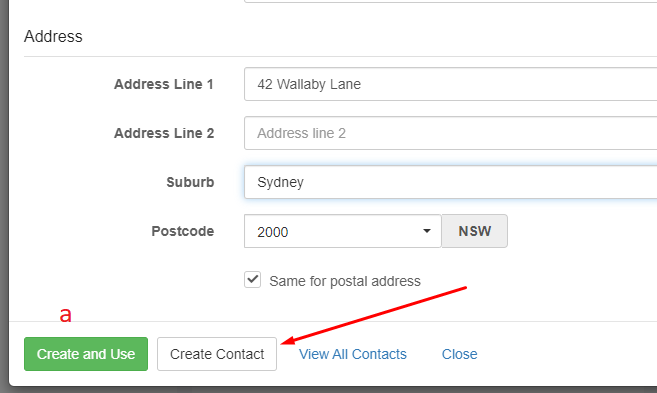Open the View All Contacts link

point(352,354)
